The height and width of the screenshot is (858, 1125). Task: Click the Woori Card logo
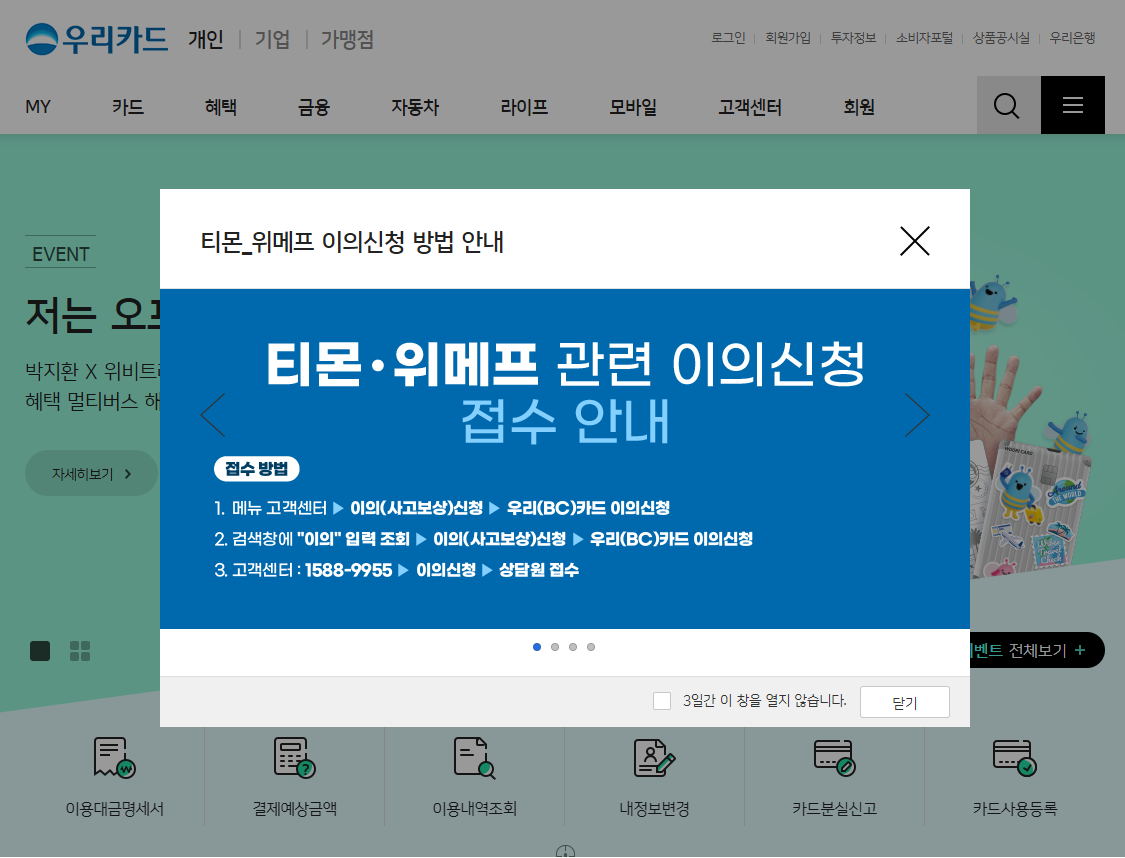tap(96, 39)
